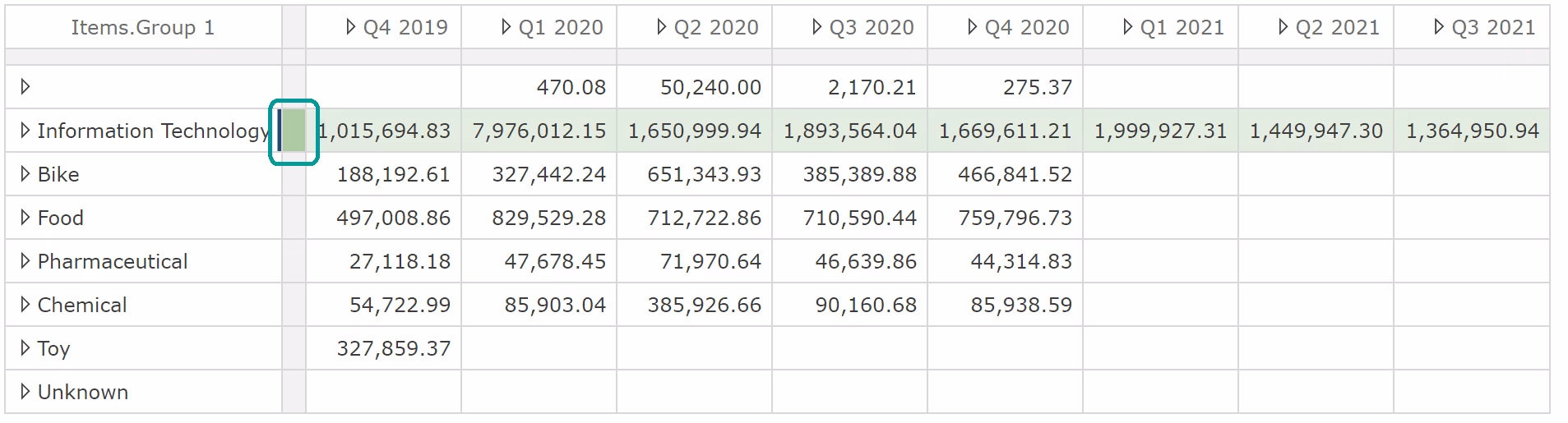Screen dimensions: 1568x423
Task: Expand the Food row
Action: tap(25, 218)
